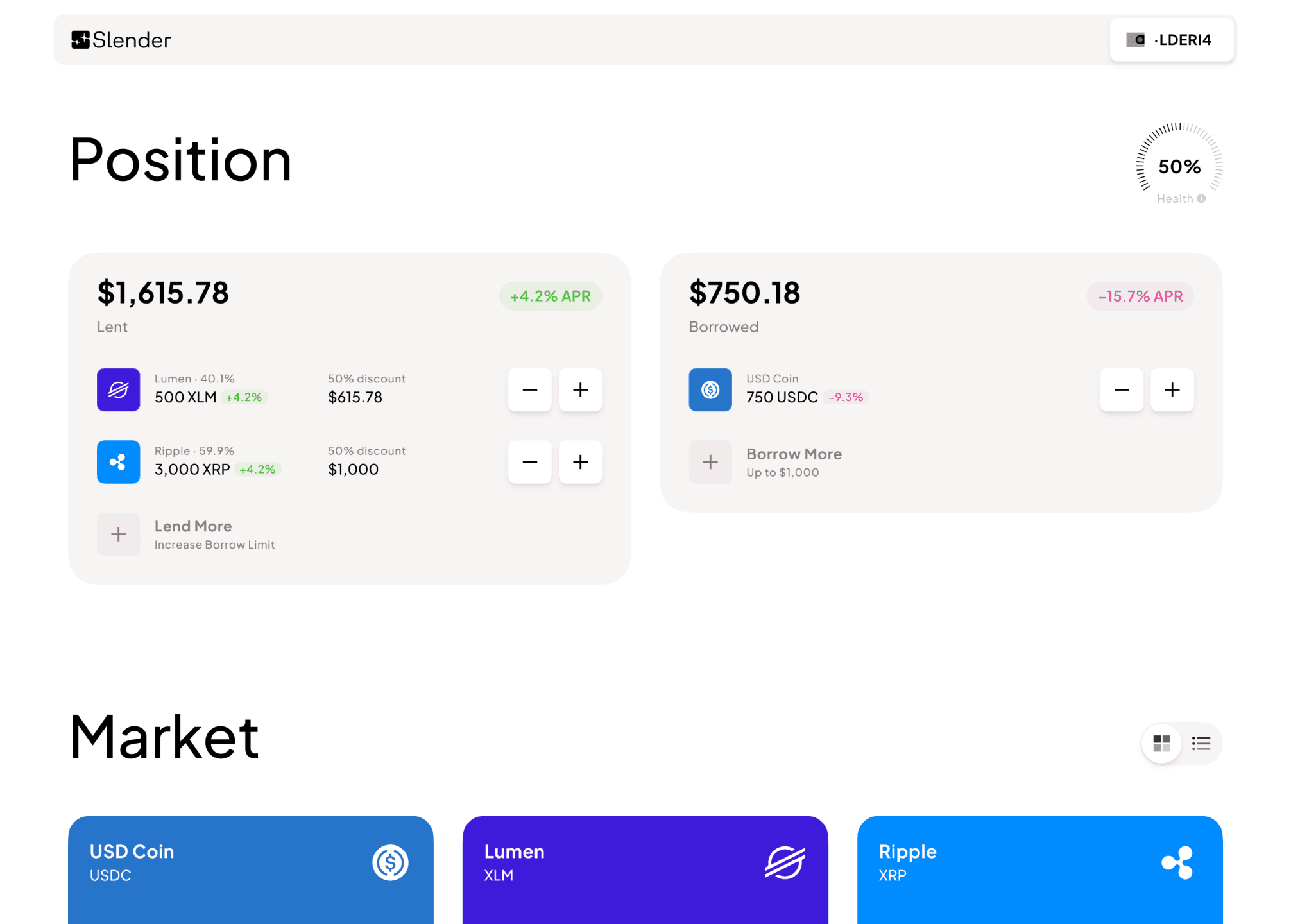
Task: Open the LDERI4 wallet menu
Action: click(x=1171, y=39)
